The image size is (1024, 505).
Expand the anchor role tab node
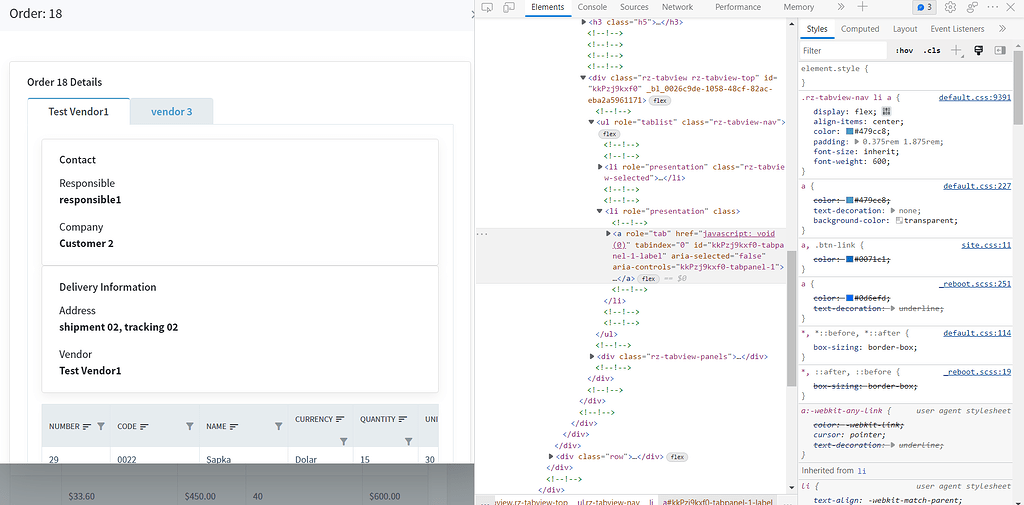coord(609,233)
